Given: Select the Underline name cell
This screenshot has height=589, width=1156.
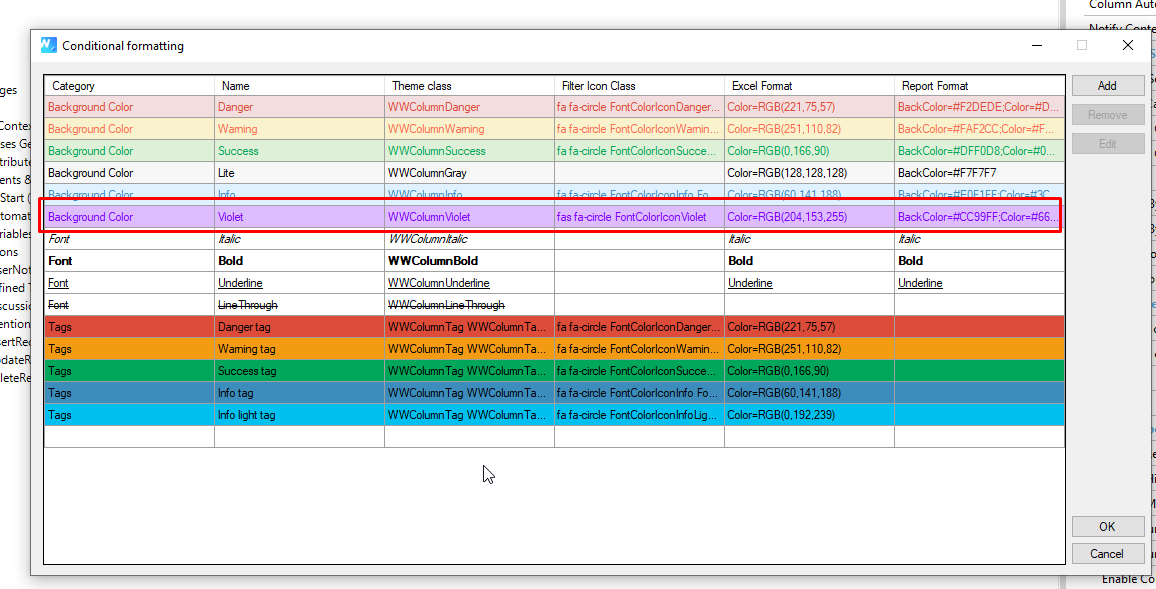Looking at the screenshot, I should click(x=299, y=283).
